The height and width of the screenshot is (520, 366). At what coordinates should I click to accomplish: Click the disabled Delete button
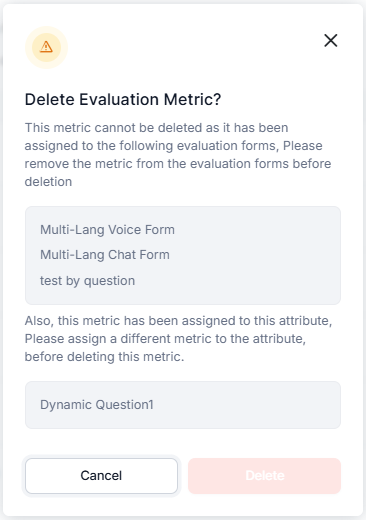click(265, 476)
